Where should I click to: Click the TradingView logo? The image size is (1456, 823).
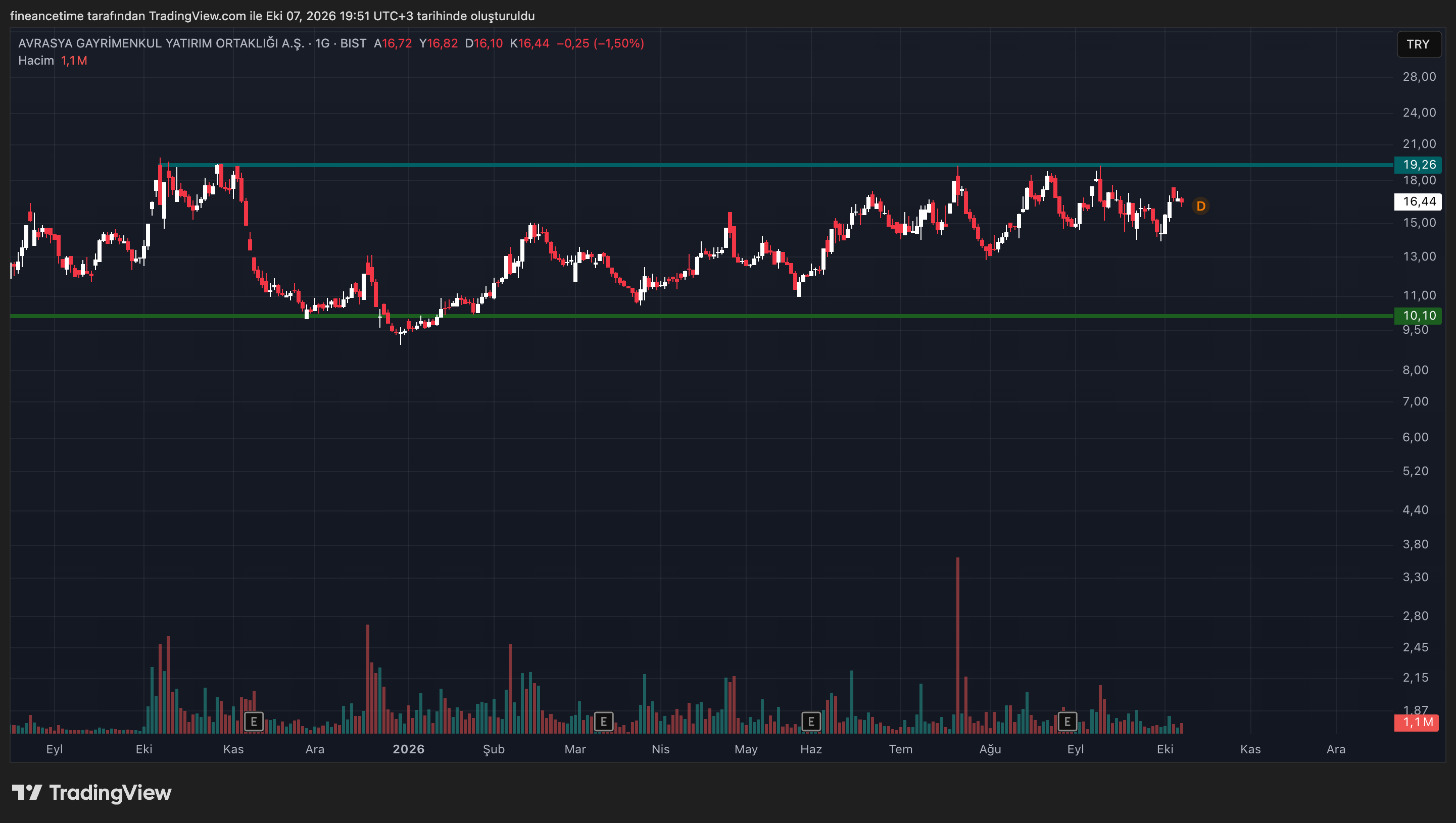point(91,793)
